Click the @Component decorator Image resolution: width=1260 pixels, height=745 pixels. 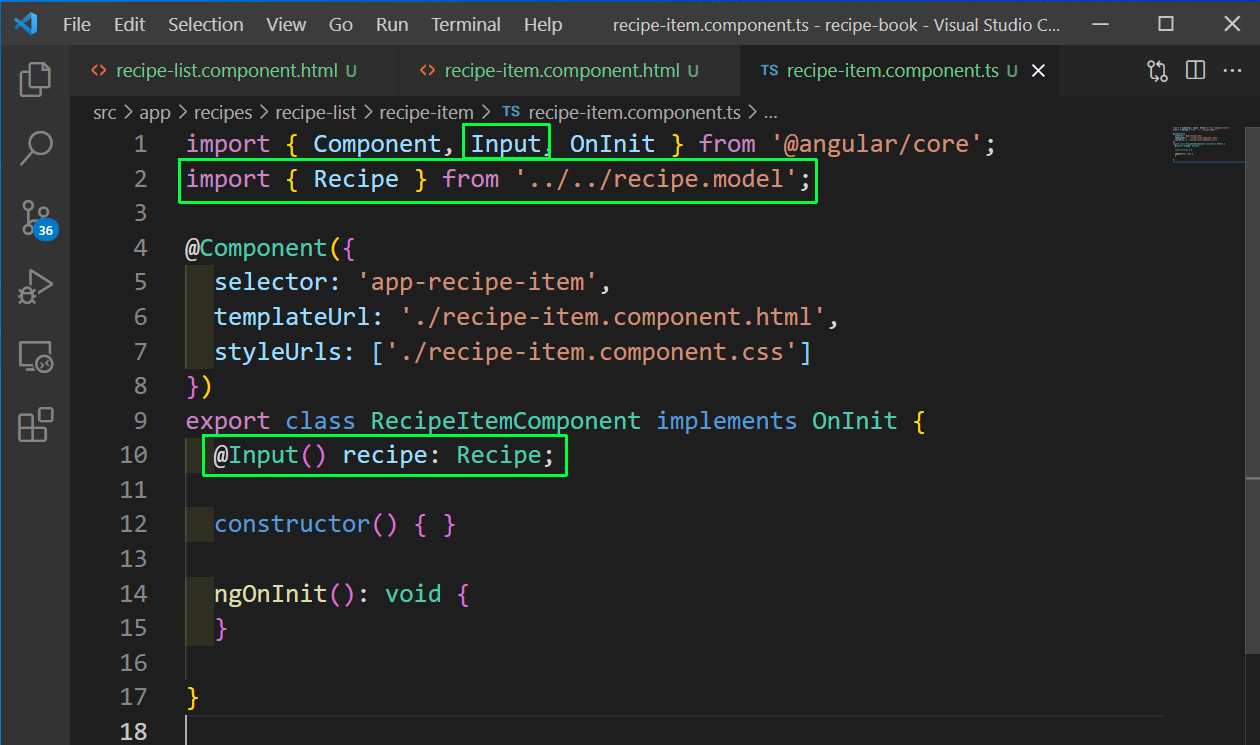256,248
